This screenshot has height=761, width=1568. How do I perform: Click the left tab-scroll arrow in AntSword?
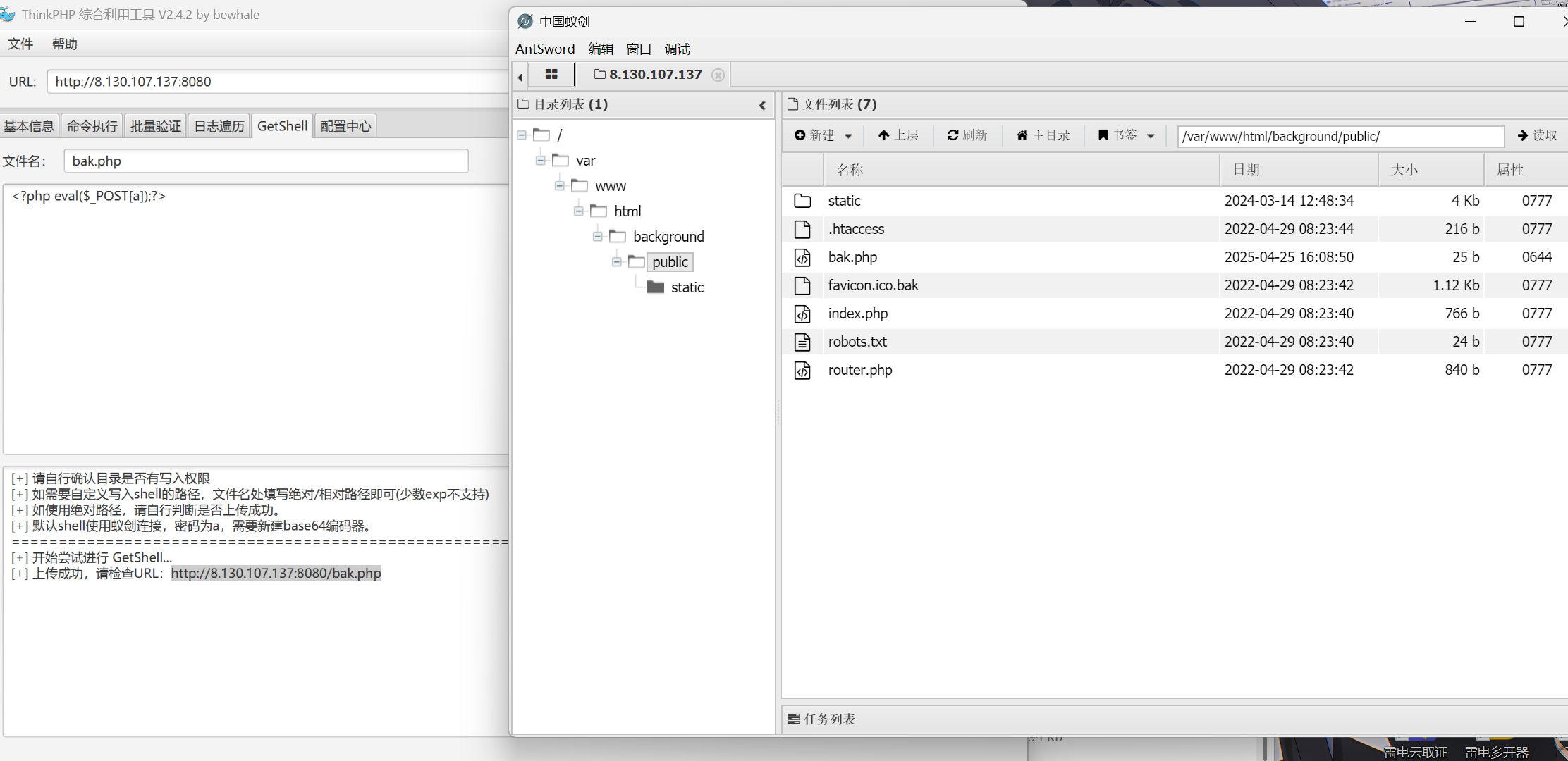coord(520,77)
